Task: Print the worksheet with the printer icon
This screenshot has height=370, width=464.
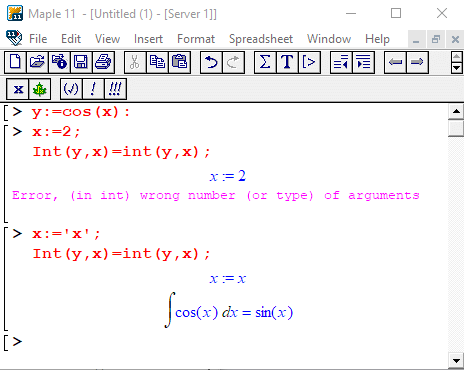Action: coord(103,62)
